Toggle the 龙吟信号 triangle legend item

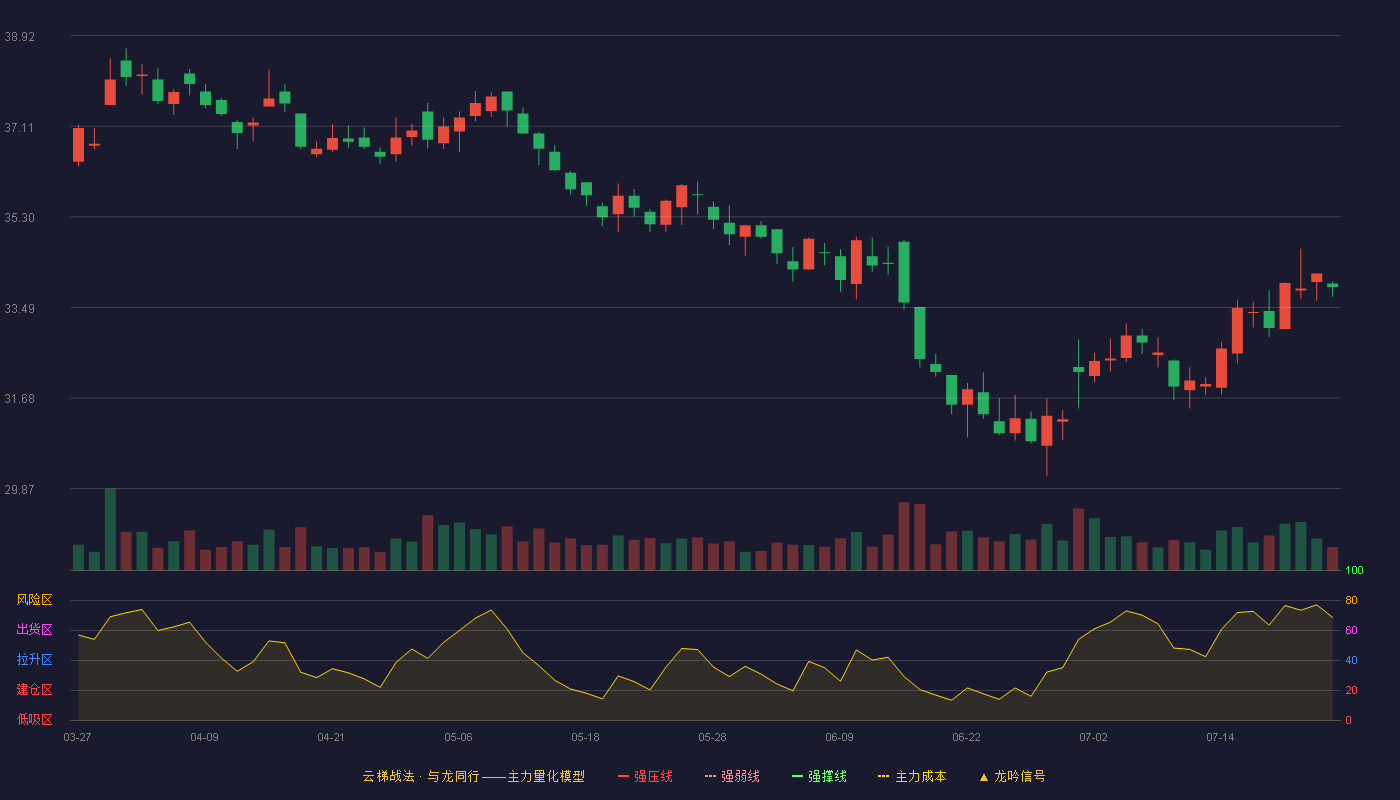1012,776
